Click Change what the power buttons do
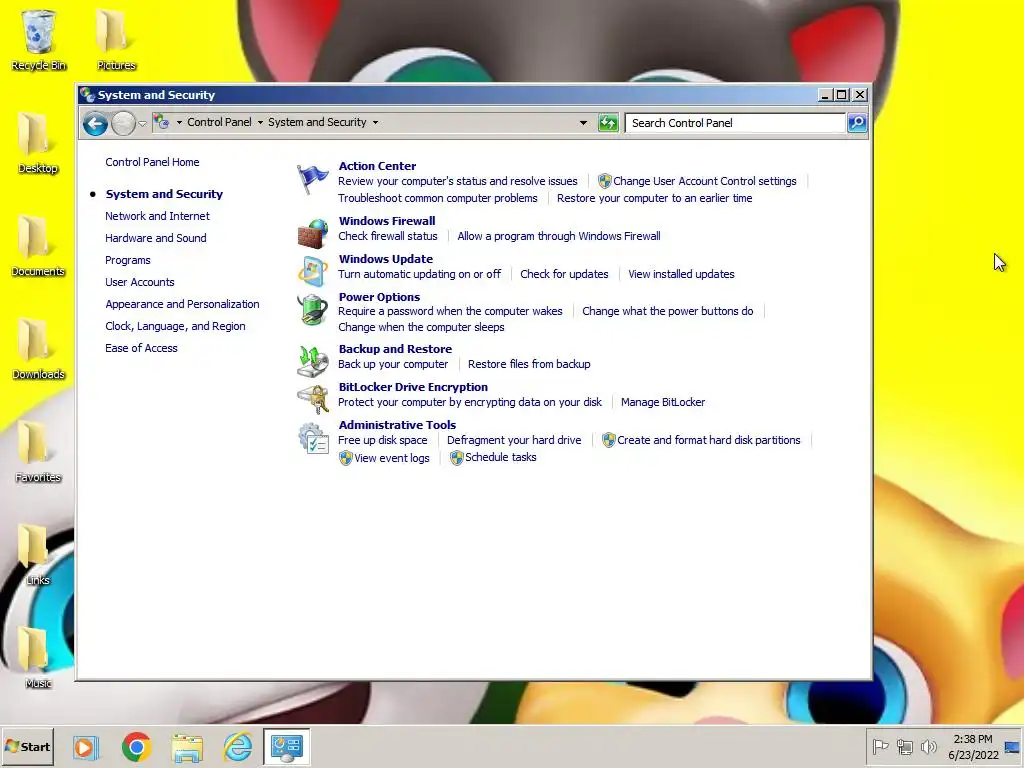The width and height of the screenshot is (1024, 768). click(667, 312)
